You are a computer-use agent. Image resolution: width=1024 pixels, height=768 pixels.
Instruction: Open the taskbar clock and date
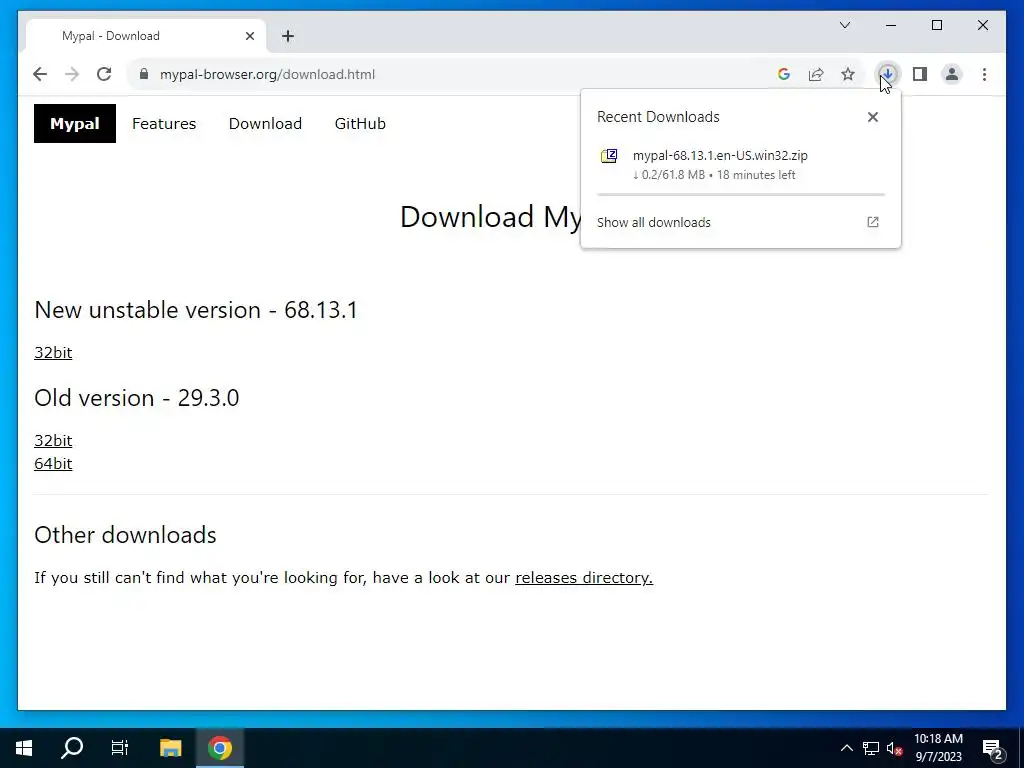[x=938, y=748]
